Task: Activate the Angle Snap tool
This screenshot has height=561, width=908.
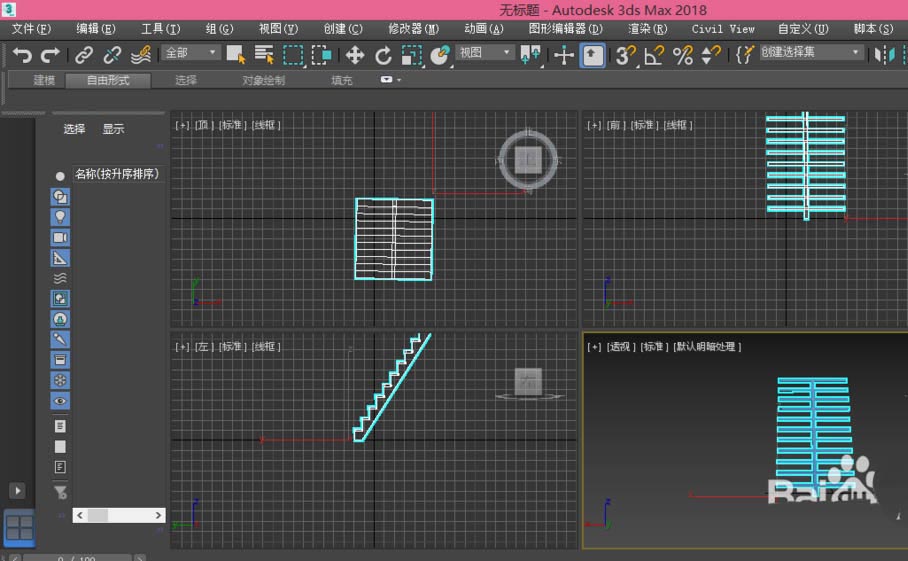Action: (x=654, y=55)
